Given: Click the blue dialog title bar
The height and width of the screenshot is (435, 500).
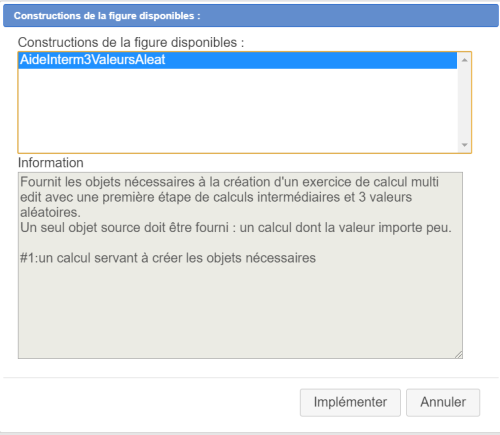Looking at the screenshot, I should (x=251, y=16).
